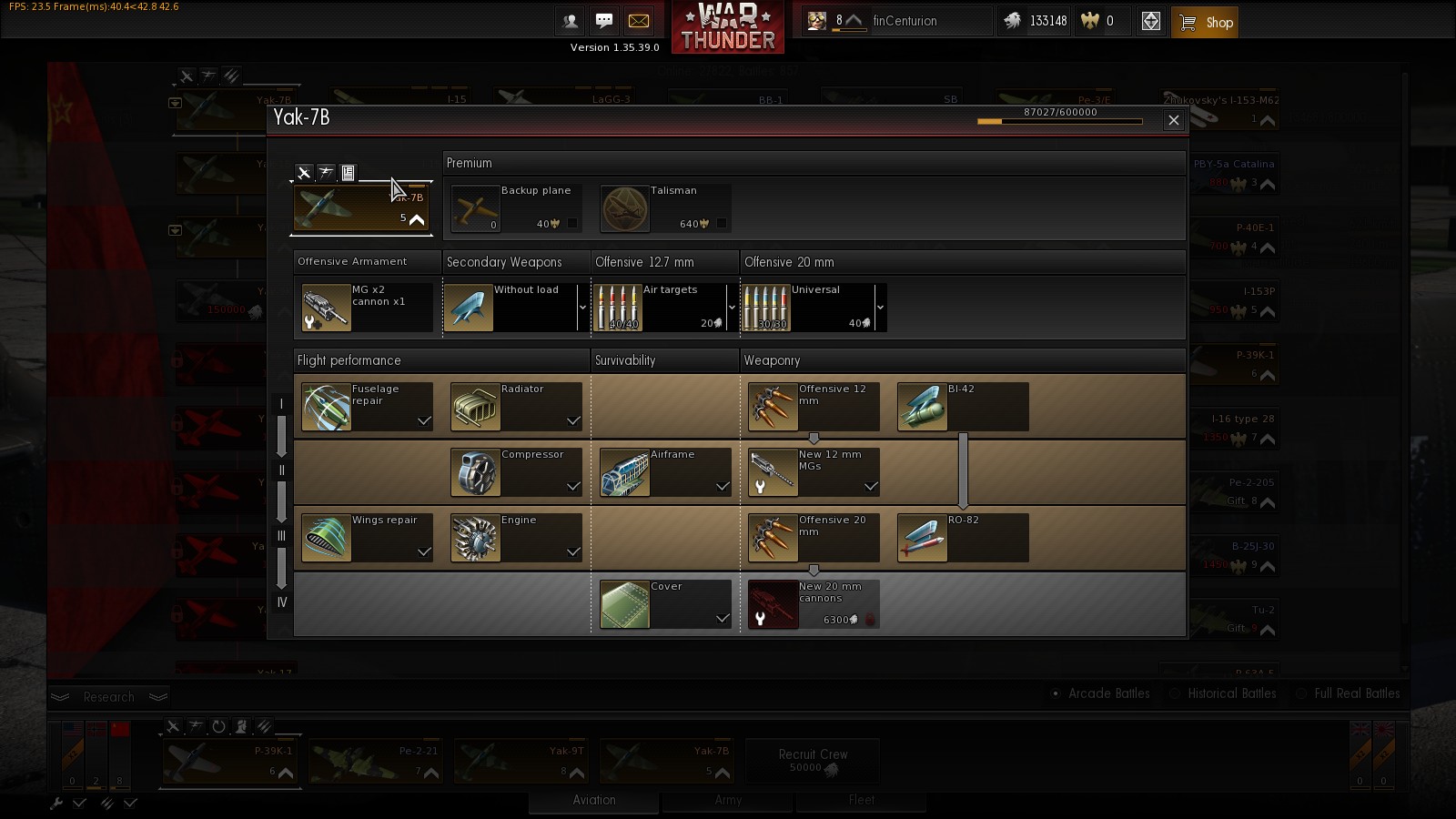Screen dimensions: 1456x819
Task: Switch to the Aviation tab
Action: coord(594,801)
